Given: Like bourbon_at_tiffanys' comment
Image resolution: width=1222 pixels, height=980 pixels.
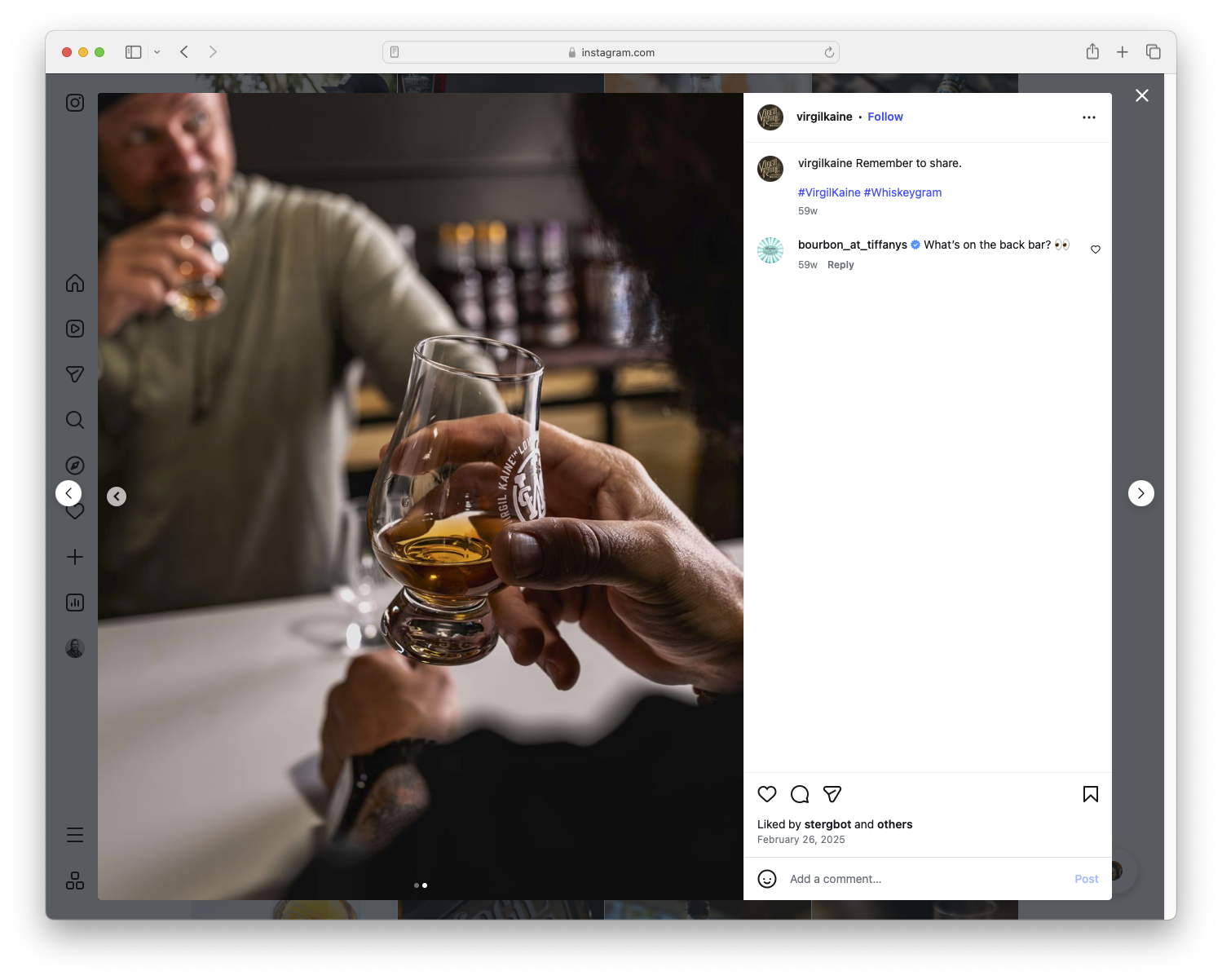Looking at the screenshot, I should [x=1095, y=249].
